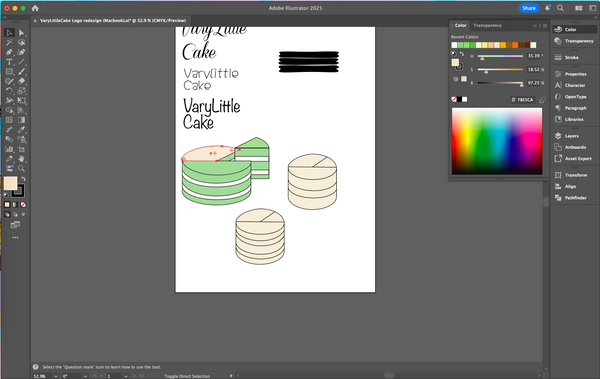Select the Magic Wand tool
This screenshot has height=379, width=600.
click(9, 42)
